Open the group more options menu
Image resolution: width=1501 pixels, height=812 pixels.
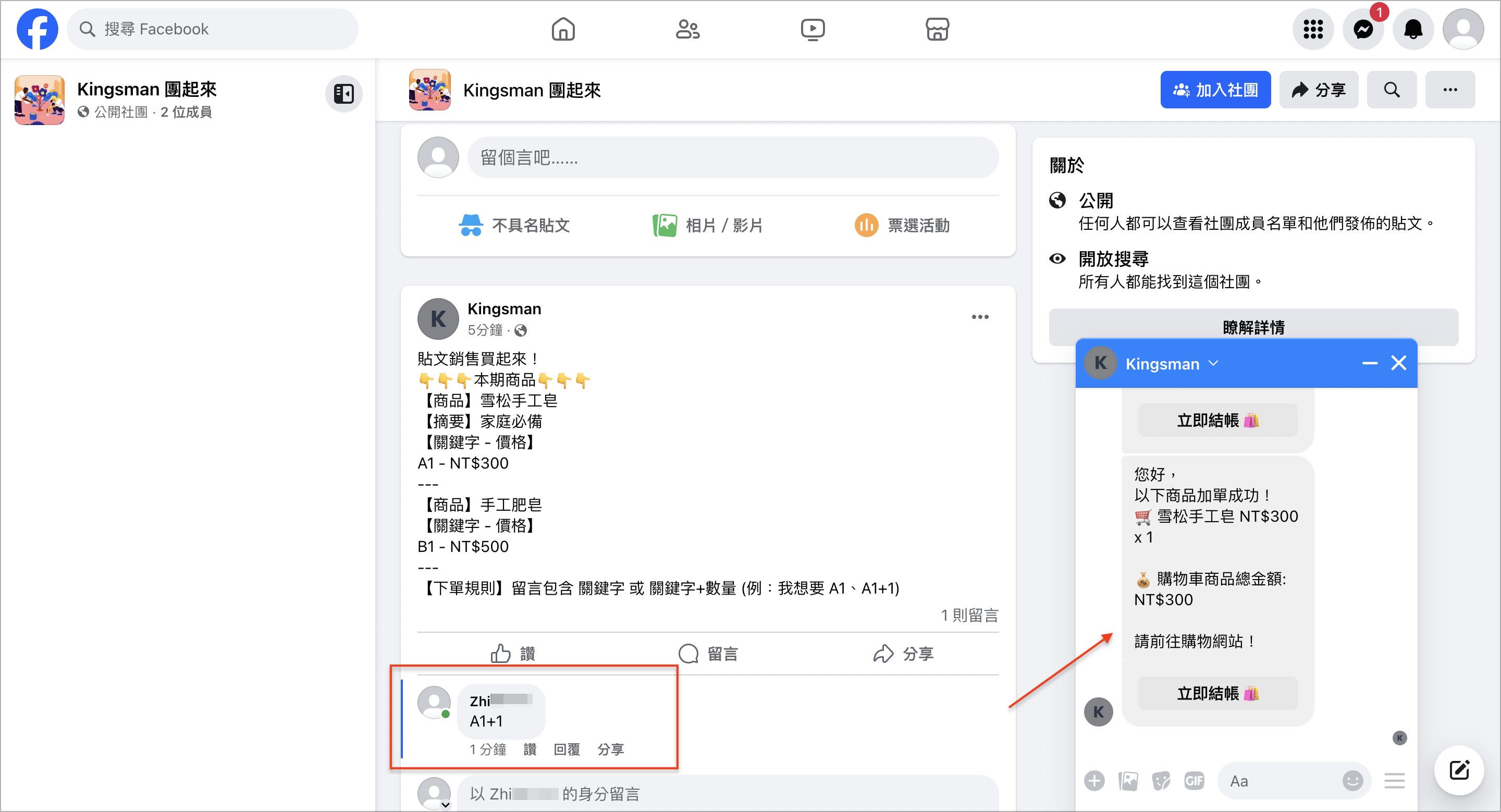[x=1450, y=90]
